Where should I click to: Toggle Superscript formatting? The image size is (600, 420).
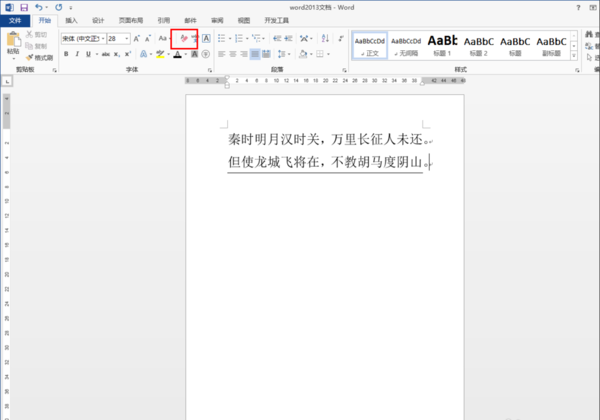click(128, 54)
